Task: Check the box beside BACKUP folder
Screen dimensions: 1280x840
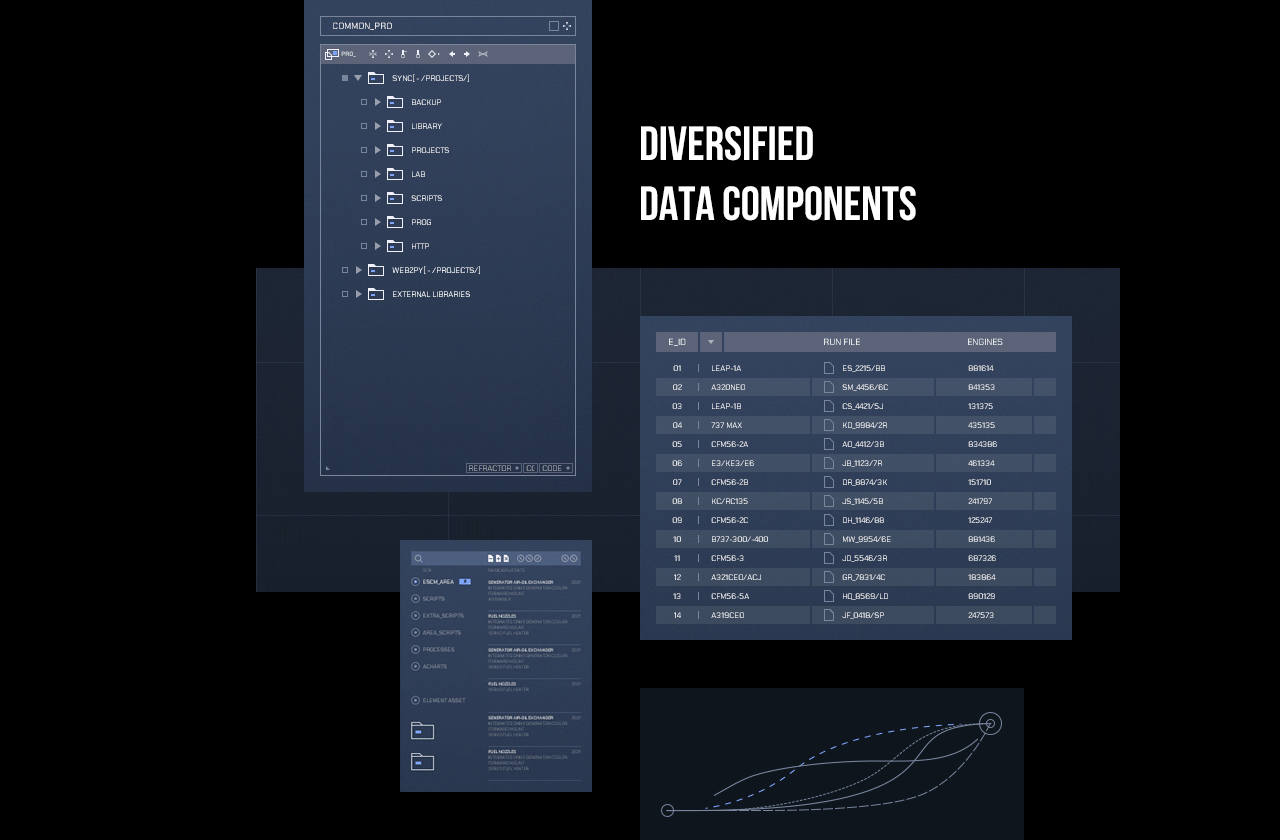Action: click(x=364, y=102)
